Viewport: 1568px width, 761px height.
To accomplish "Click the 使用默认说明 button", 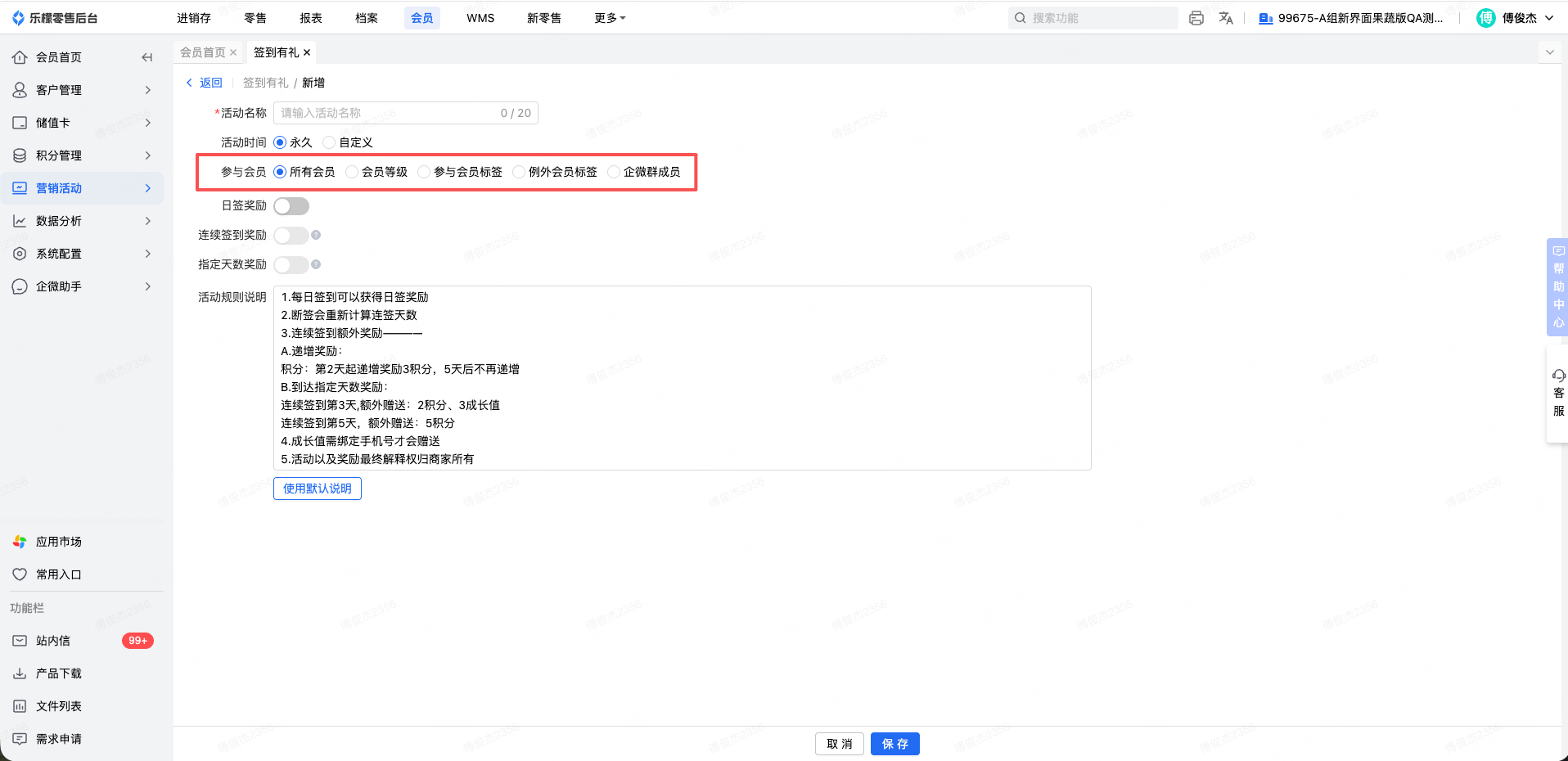I will [x=318, y=489].
